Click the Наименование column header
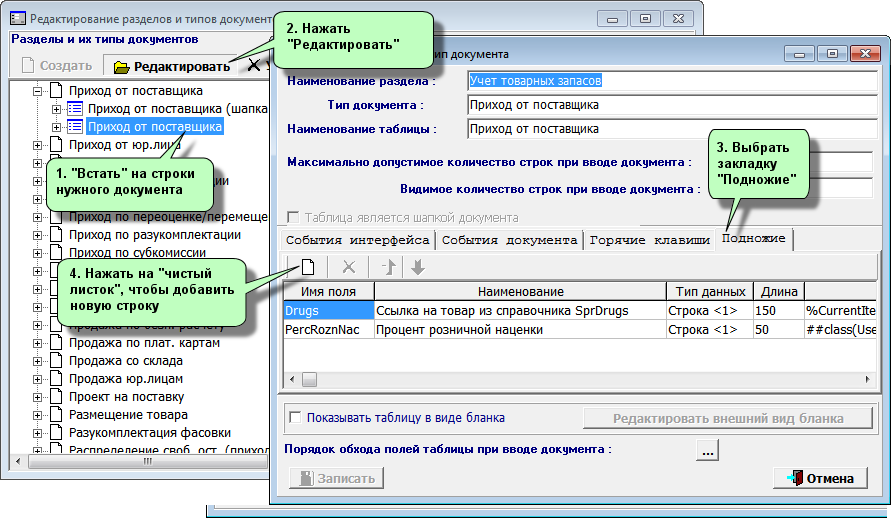This screenshot has width=891, height=518. point(520,291)
